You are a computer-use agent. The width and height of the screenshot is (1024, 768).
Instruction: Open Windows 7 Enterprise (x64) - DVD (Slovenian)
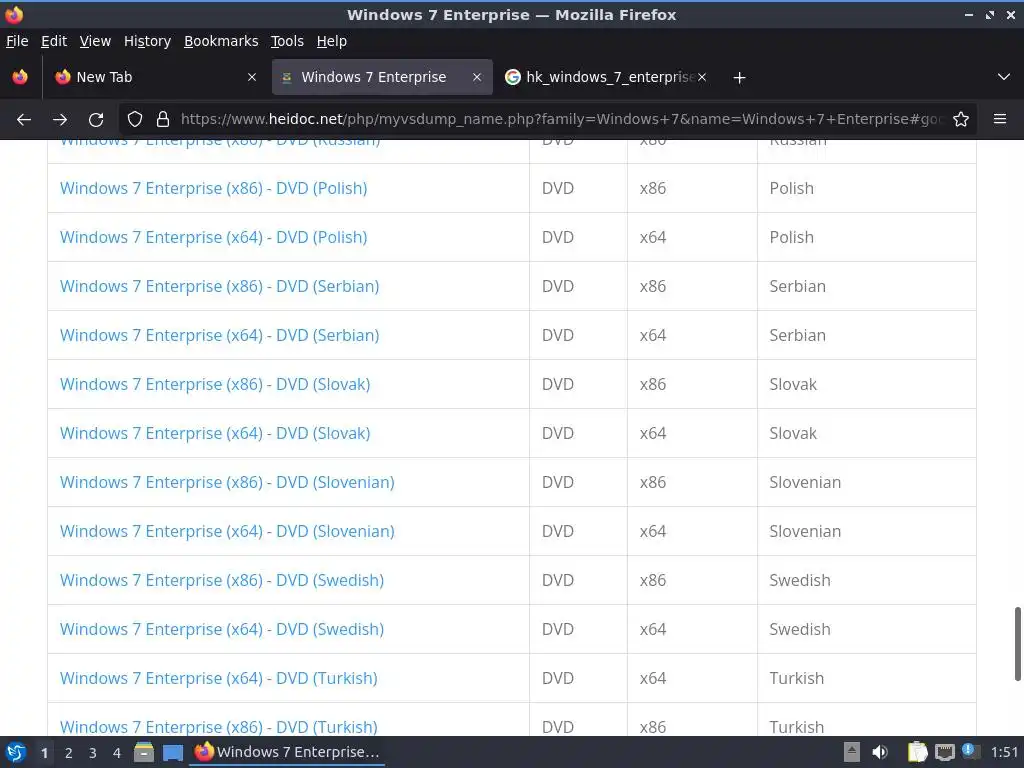pyautogui.click(x=227, y=531)
